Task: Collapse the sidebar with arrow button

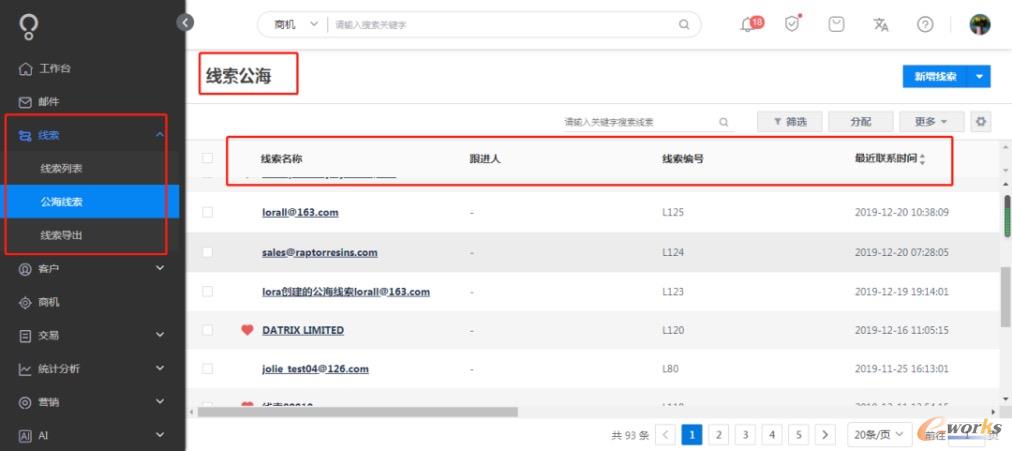Action: tap(185, 23)
